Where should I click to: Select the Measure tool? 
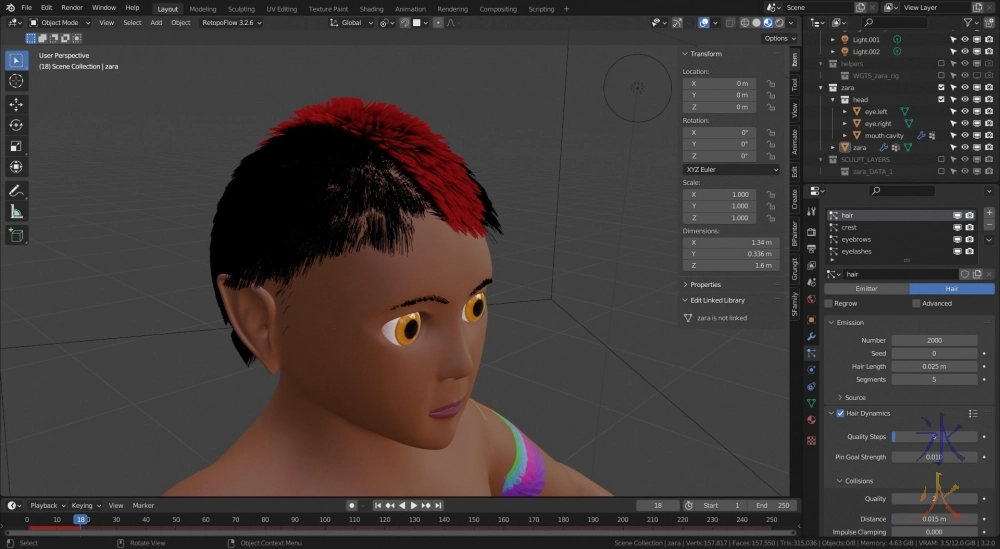click(x=16, y=212)
